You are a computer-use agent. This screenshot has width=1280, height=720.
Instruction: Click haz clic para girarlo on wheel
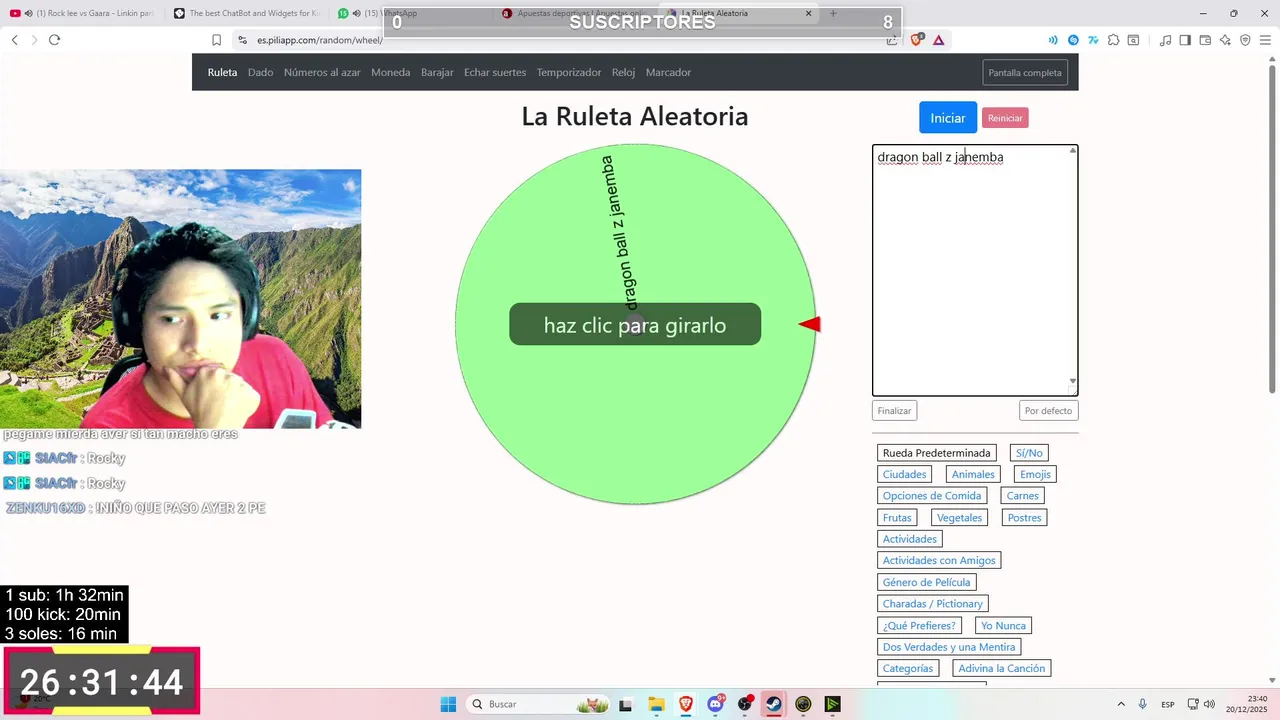635,325
